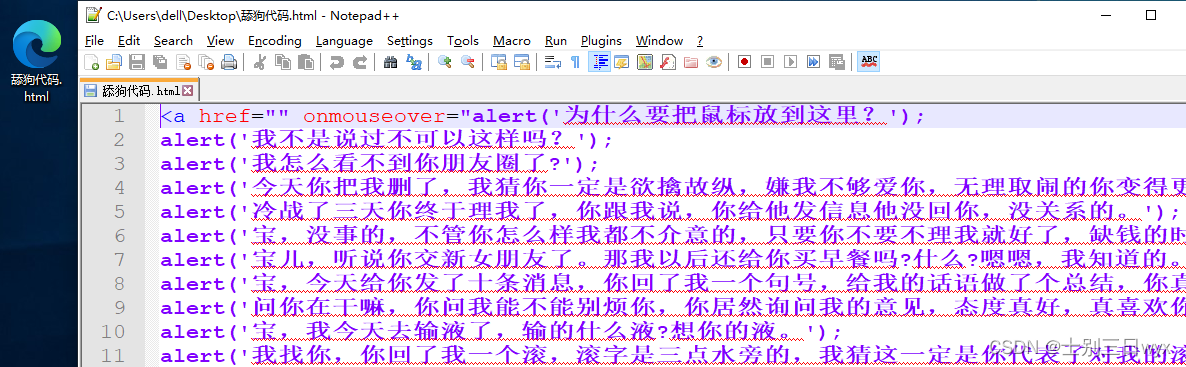This screenshot has width=1186, height=367.
Task: Click the Undo arrow icon
Action: [337, 62]
